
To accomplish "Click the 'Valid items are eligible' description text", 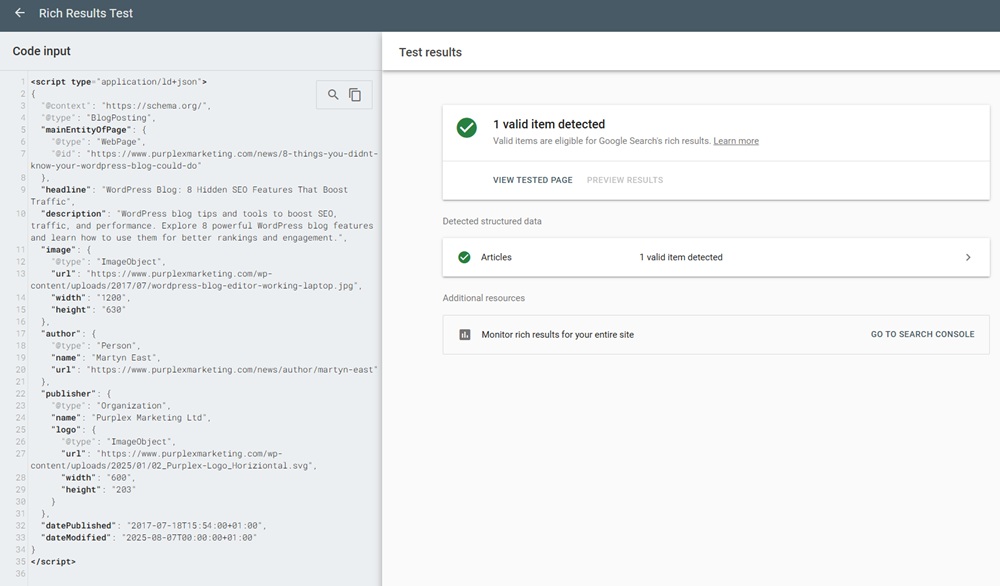I will pos(601,141).
